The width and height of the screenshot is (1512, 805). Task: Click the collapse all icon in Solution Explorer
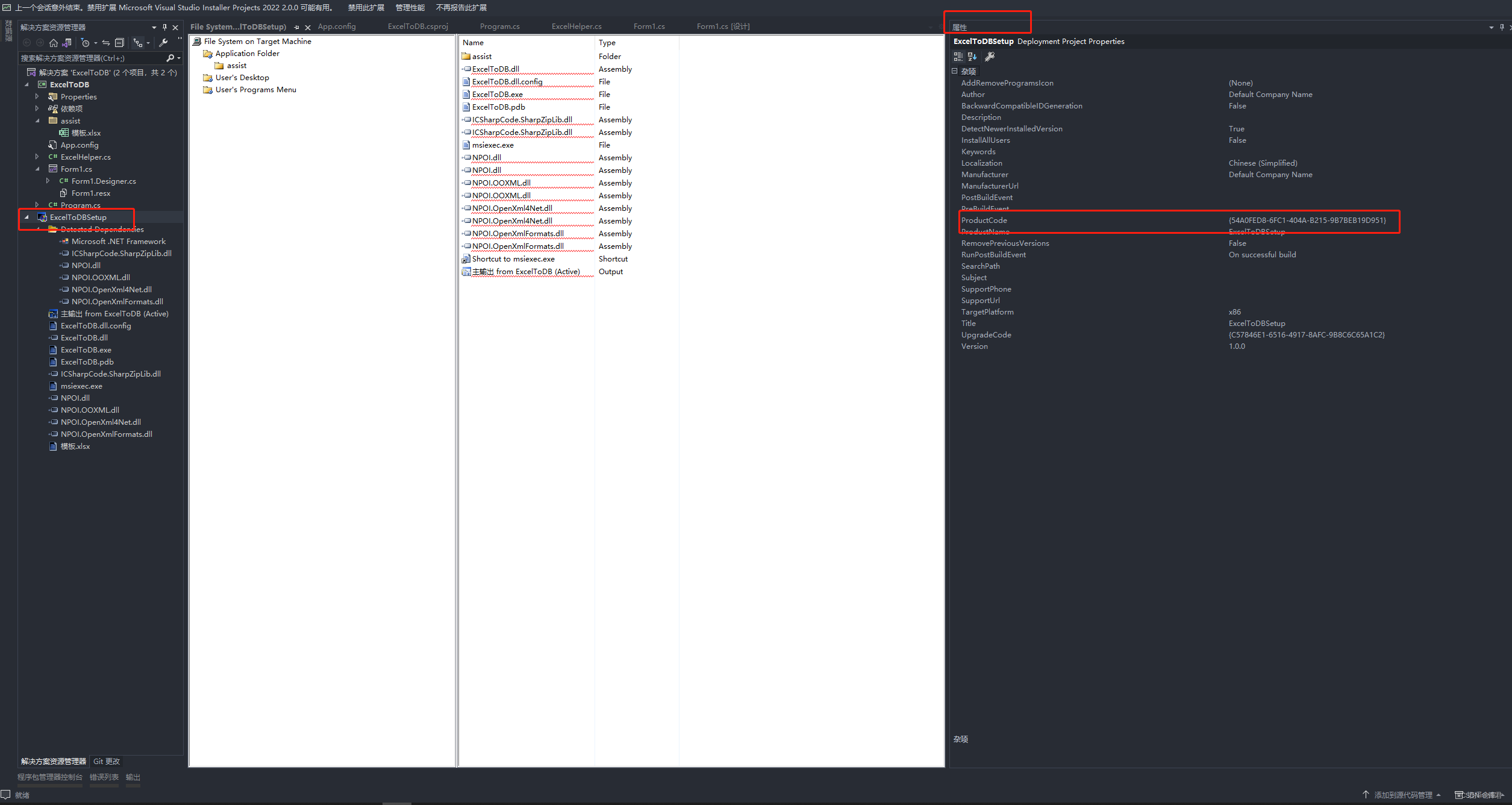pyautogui.click(x=119, y=43)
